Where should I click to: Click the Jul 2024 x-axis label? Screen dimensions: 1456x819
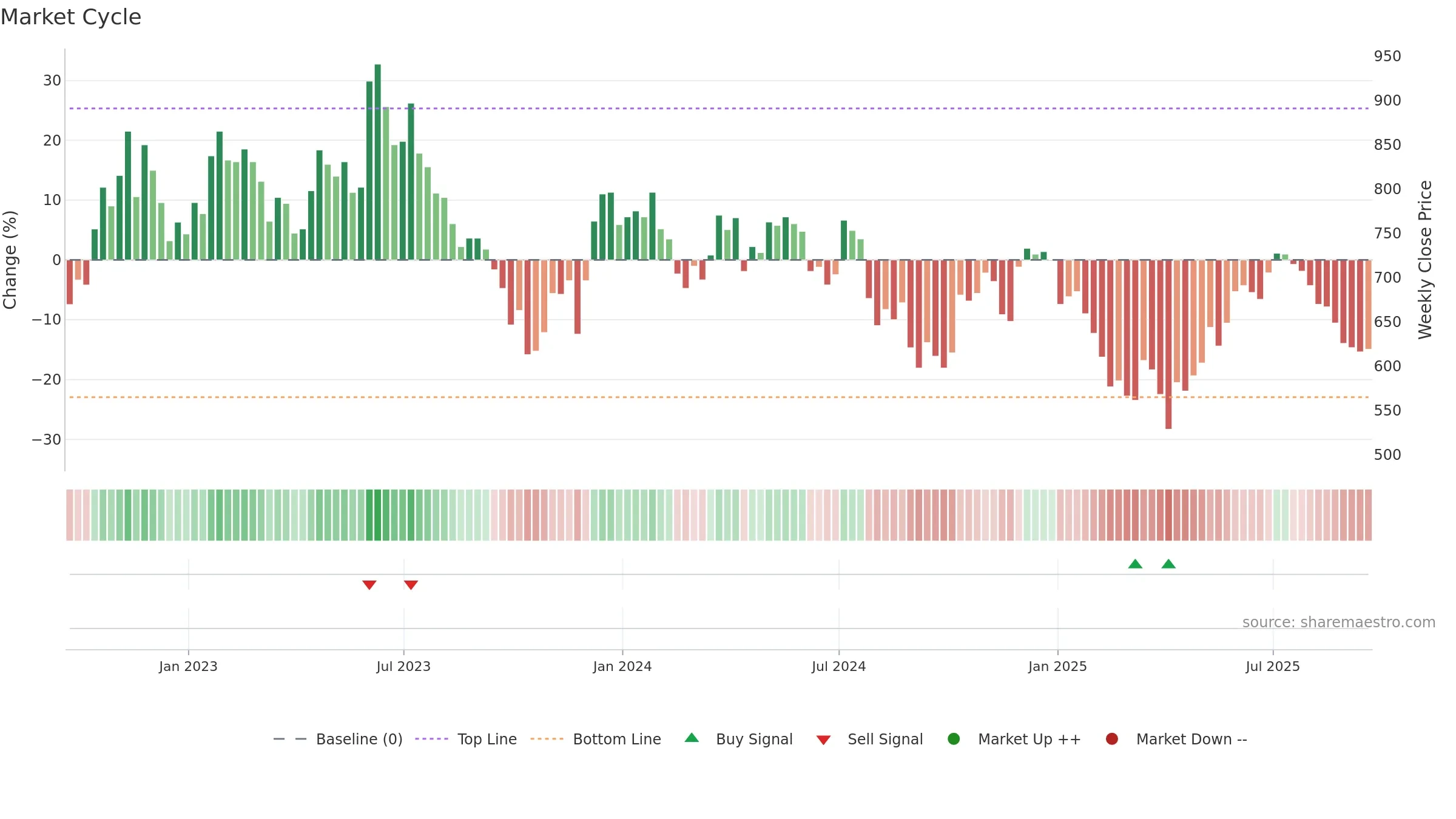(x=839, y=666)
